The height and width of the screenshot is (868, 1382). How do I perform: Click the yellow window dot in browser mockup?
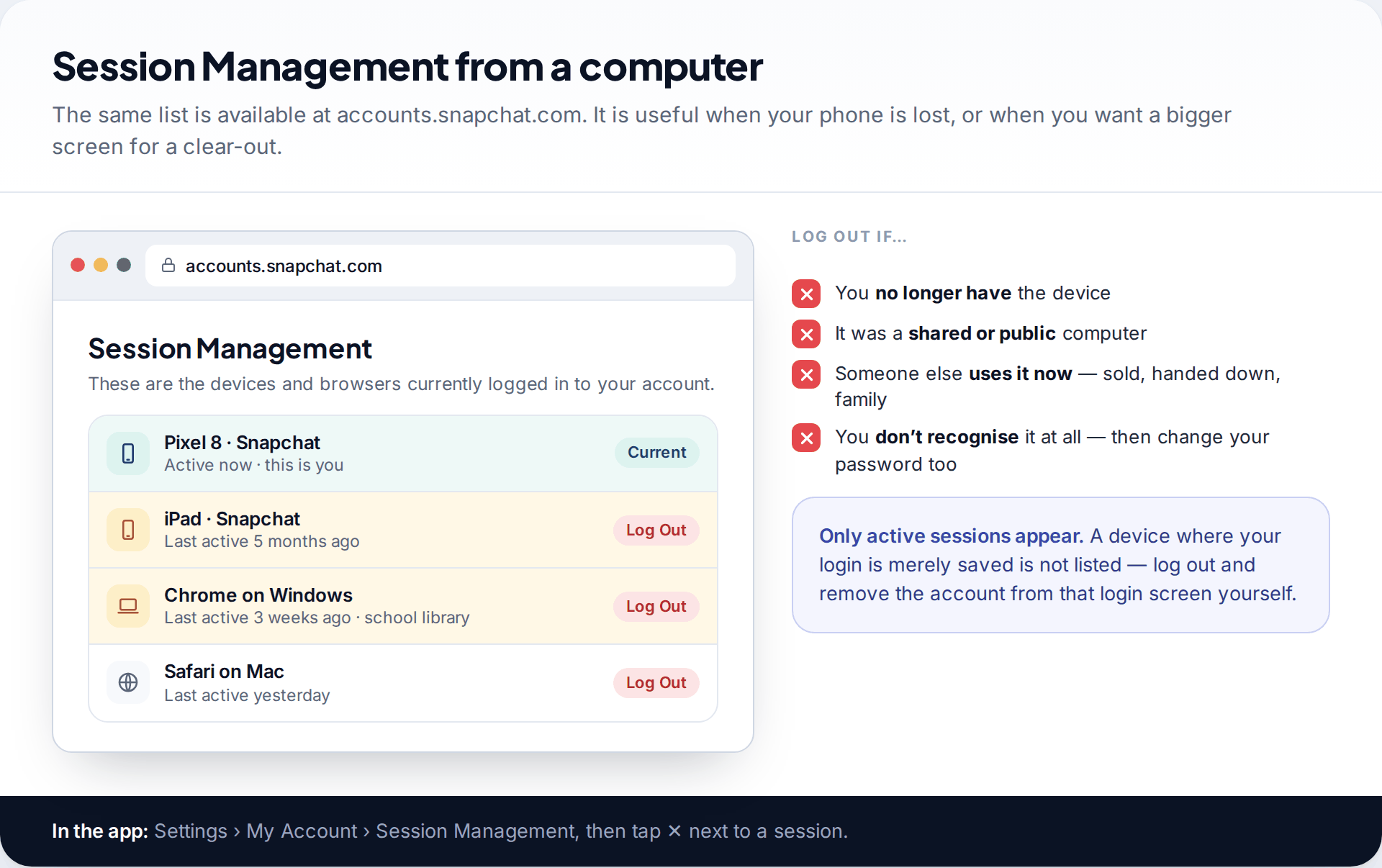(x=101, y=265)
